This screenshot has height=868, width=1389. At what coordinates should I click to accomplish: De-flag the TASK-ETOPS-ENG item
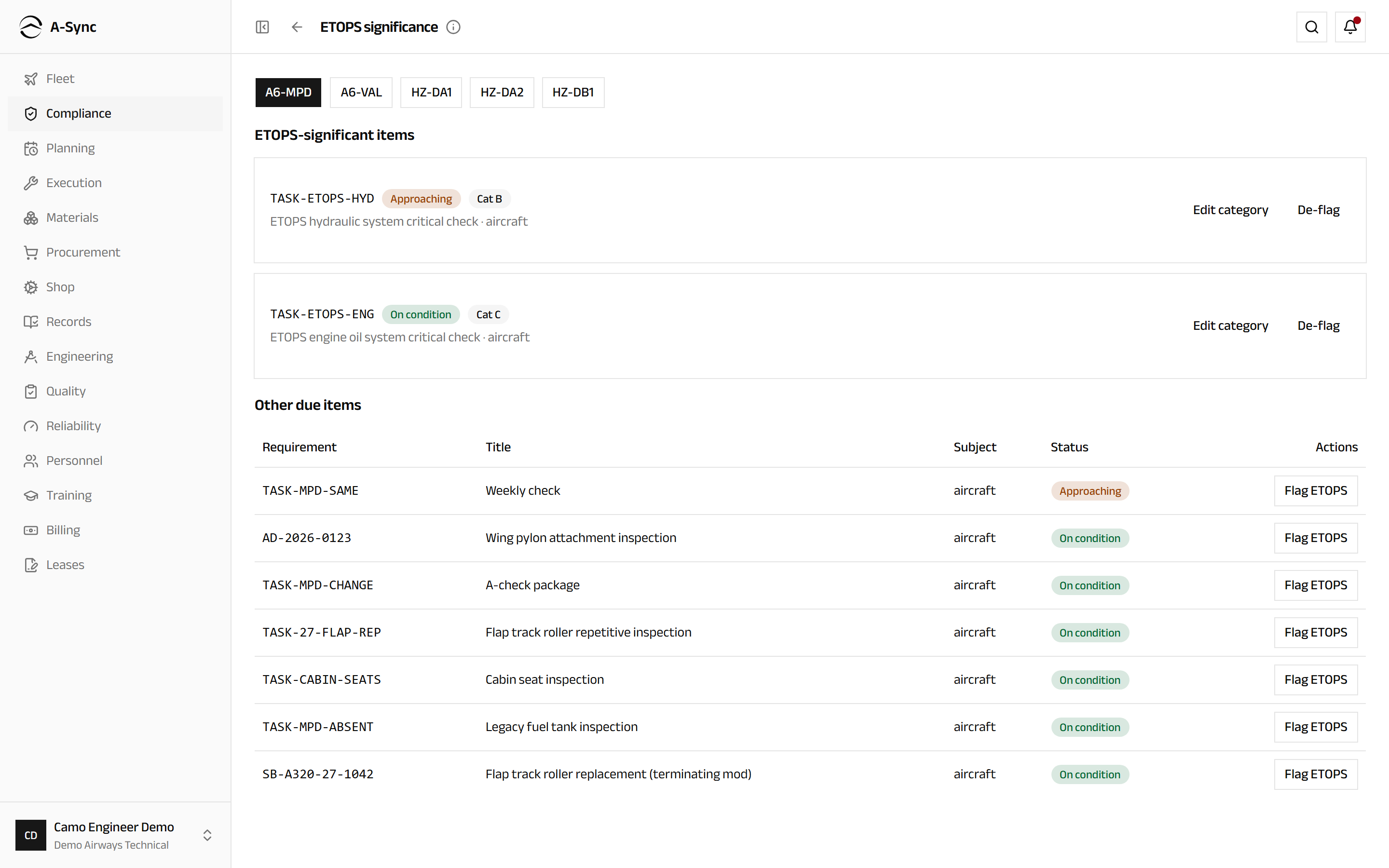pos(1319,325)
